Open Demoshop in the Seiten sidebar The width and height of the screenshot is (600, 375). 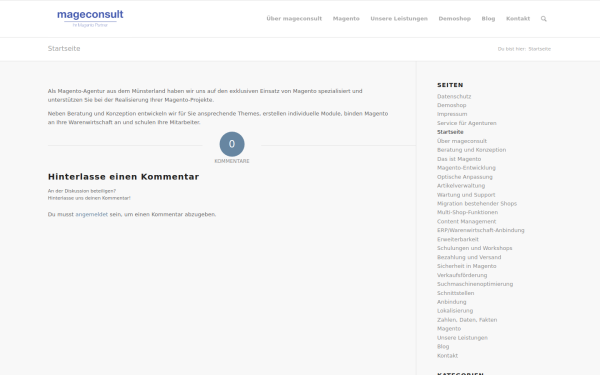pyautogui.click(x=452, y=105)
